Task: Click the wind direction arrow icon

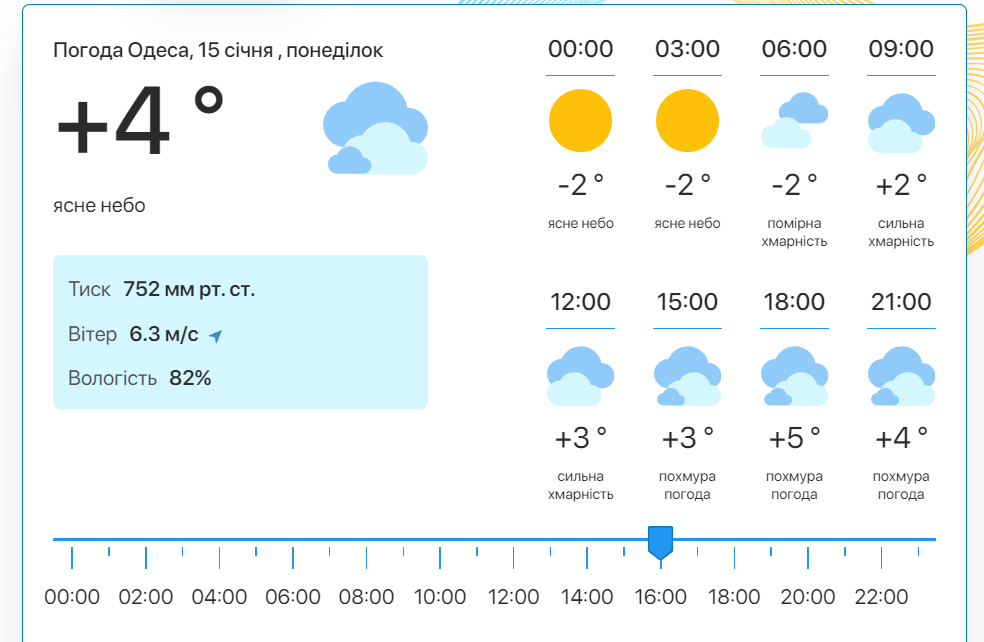Action: [215, 336]
